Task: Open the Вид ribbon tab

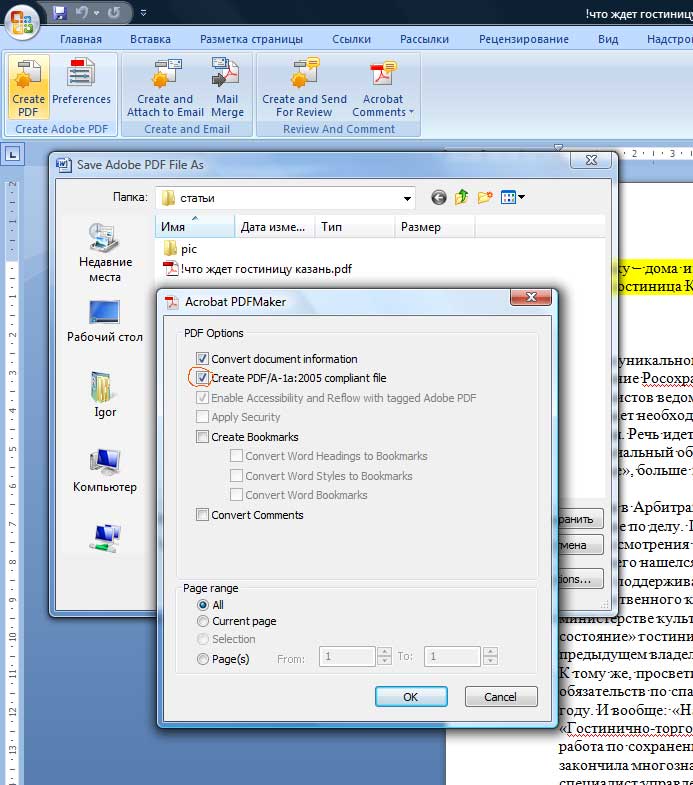Action: pyautogui.click(x=608, y=39)
